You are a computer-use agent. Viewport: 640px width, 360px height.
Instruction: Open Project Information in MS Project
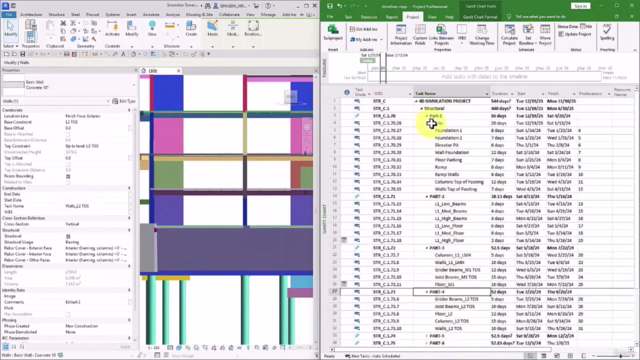[401, 35]
